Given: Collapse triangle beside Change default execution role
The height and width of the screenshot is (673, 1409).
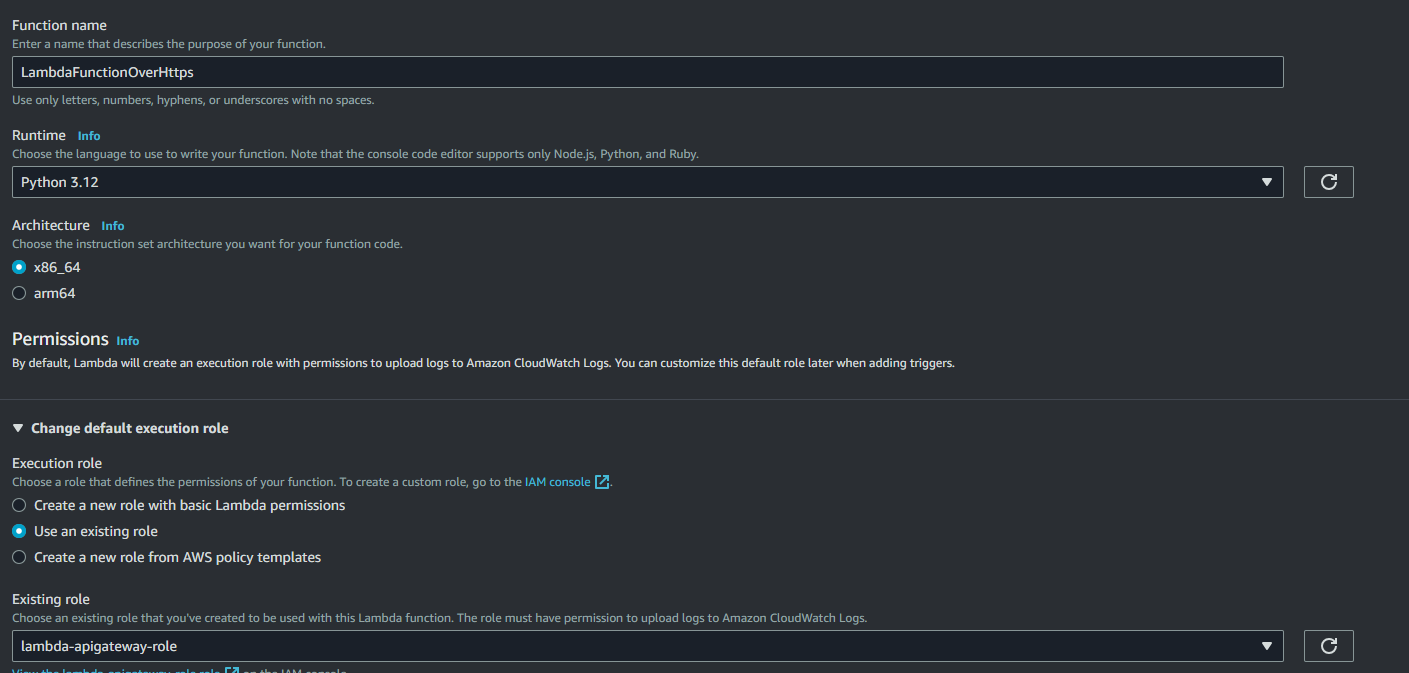Looking at the screenshot, I should click(x=18, y=428).
